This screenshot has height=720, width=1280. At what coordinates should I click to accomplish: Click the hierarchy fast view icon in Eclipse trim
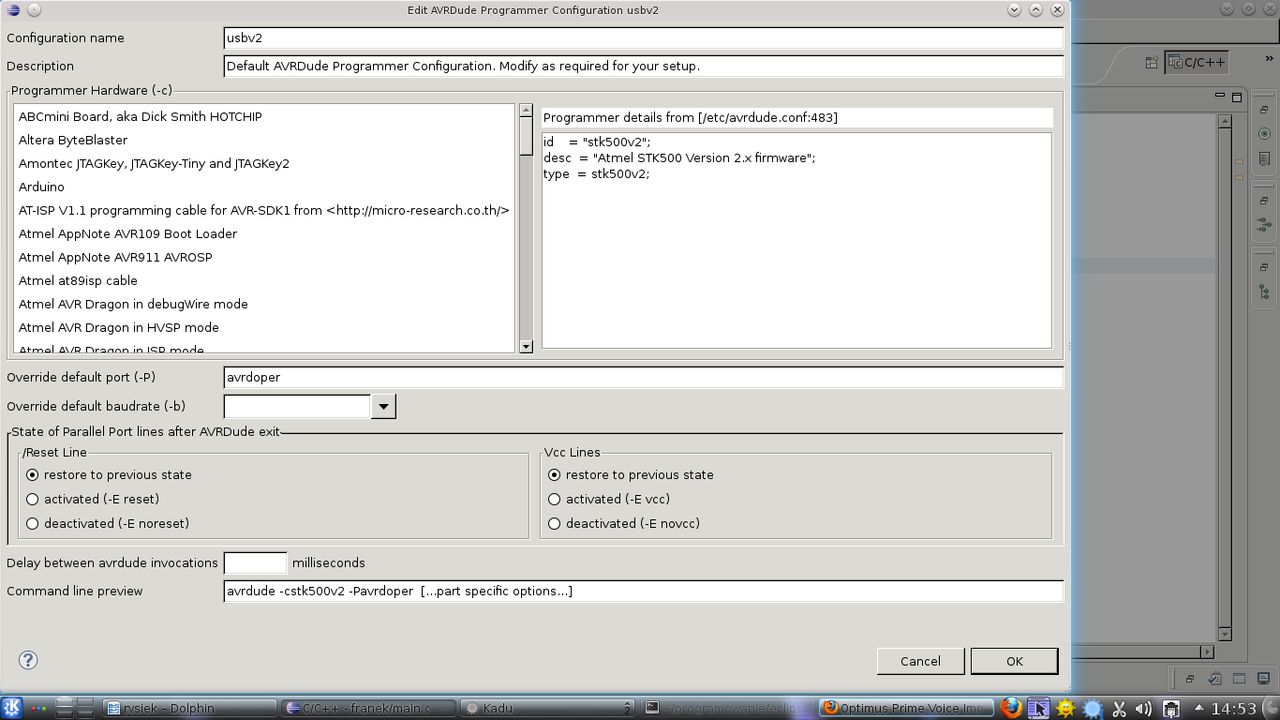click(1265, 224)
